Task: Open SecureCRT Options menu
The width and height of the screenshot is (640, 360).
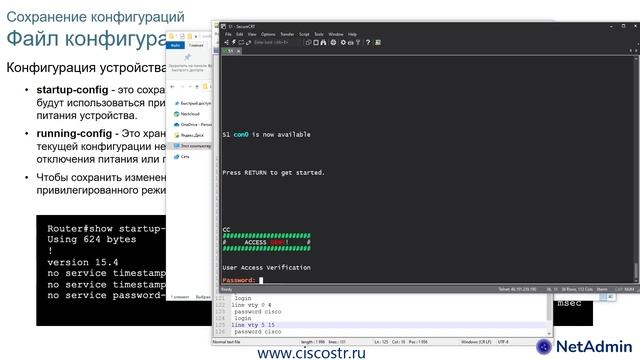Action: 268,34
